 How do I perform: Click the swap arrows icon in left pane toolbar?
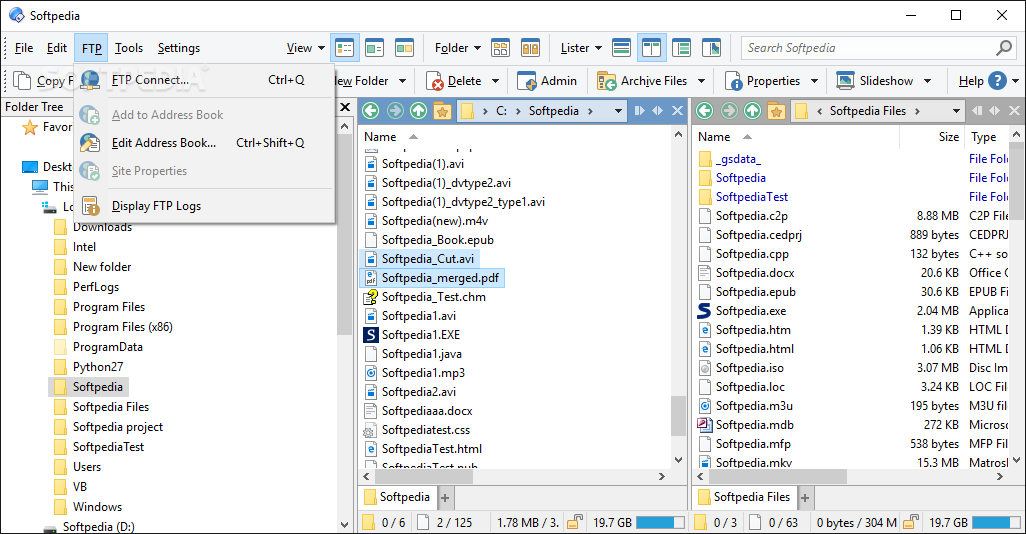[658, 111]
